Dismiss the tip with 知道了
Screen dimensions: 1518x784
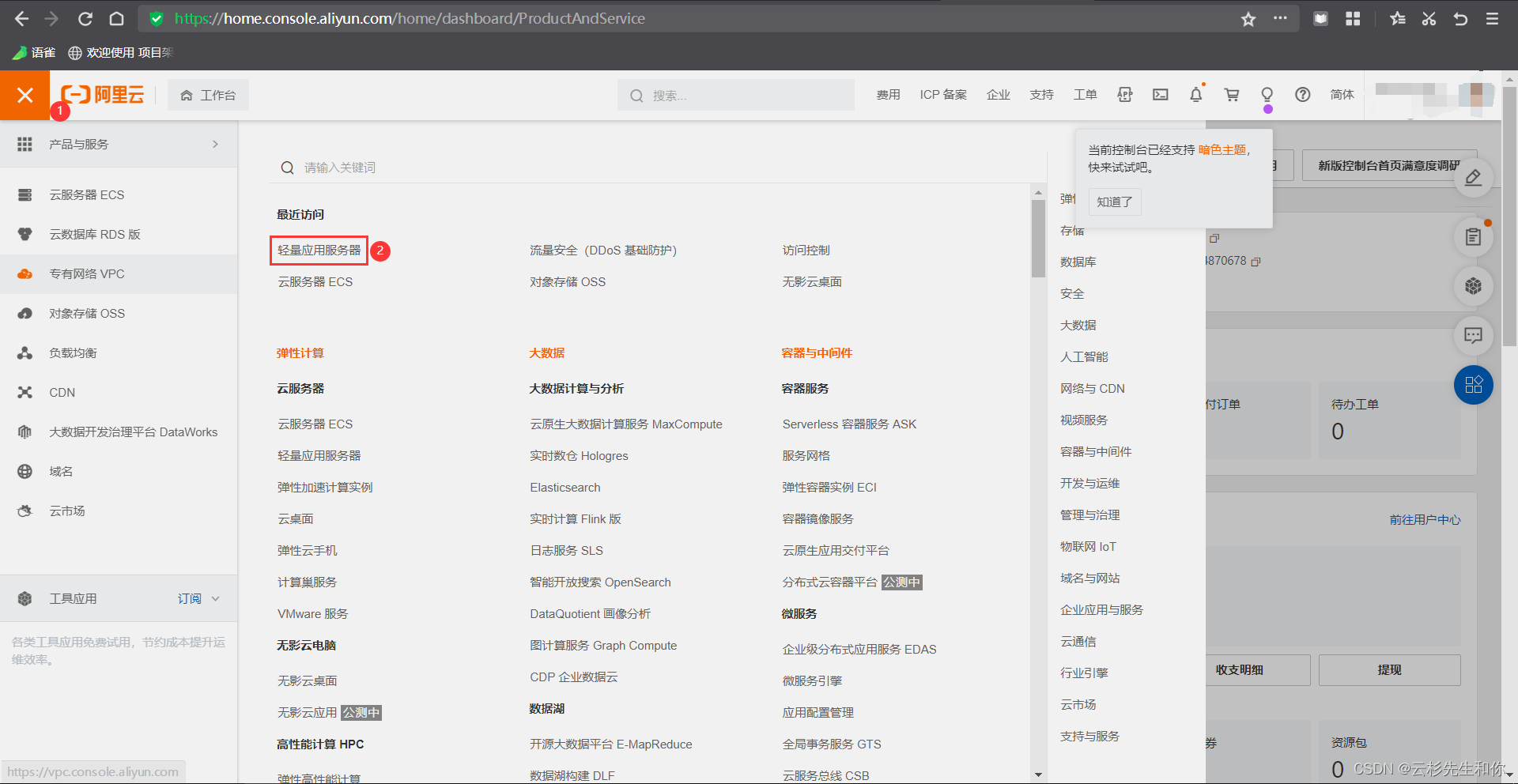pos(1115,202)
